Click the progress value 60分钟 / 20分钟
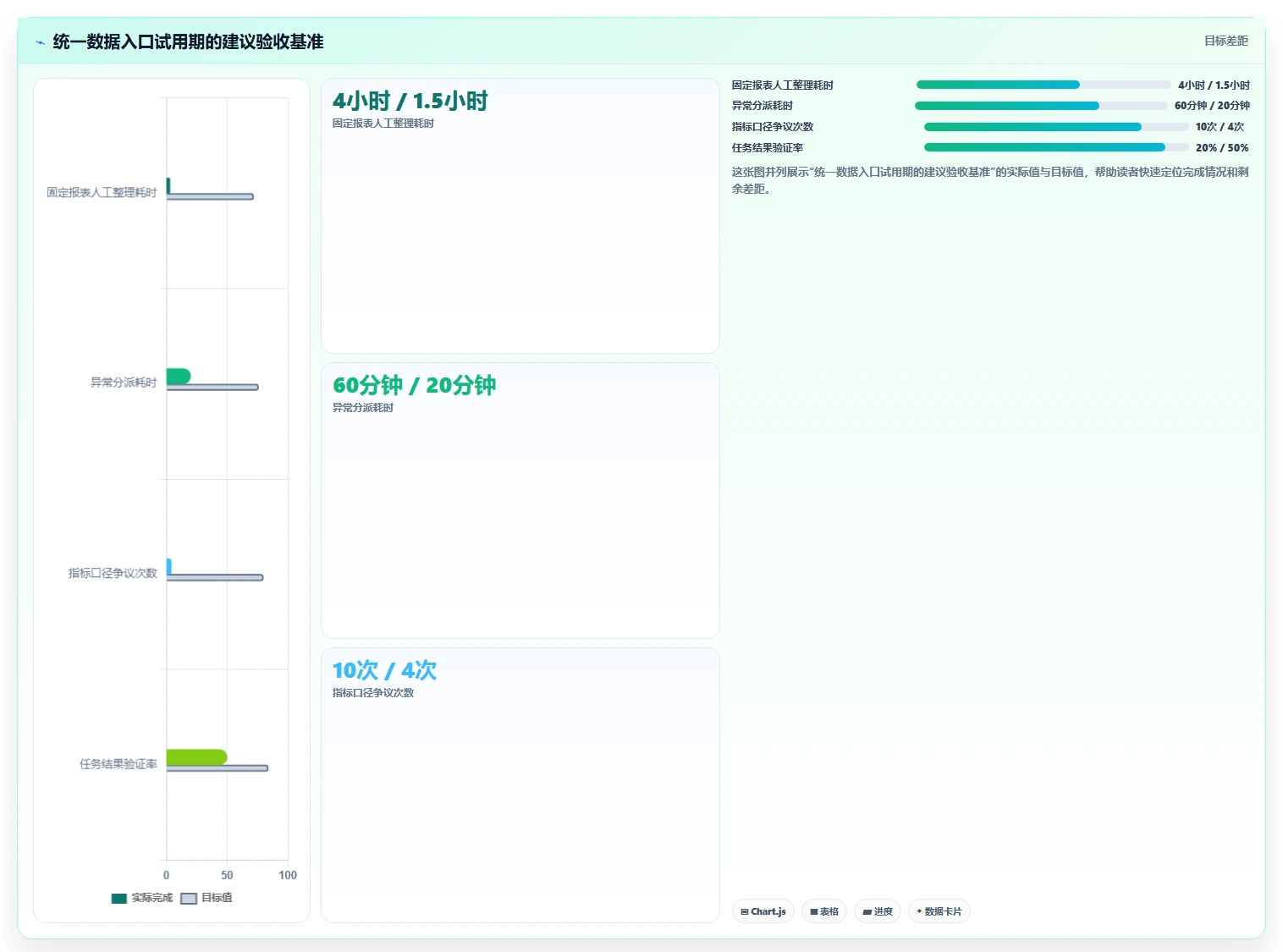Image resolution: width=1283 pixels, height=952 pixels. 1212,106
